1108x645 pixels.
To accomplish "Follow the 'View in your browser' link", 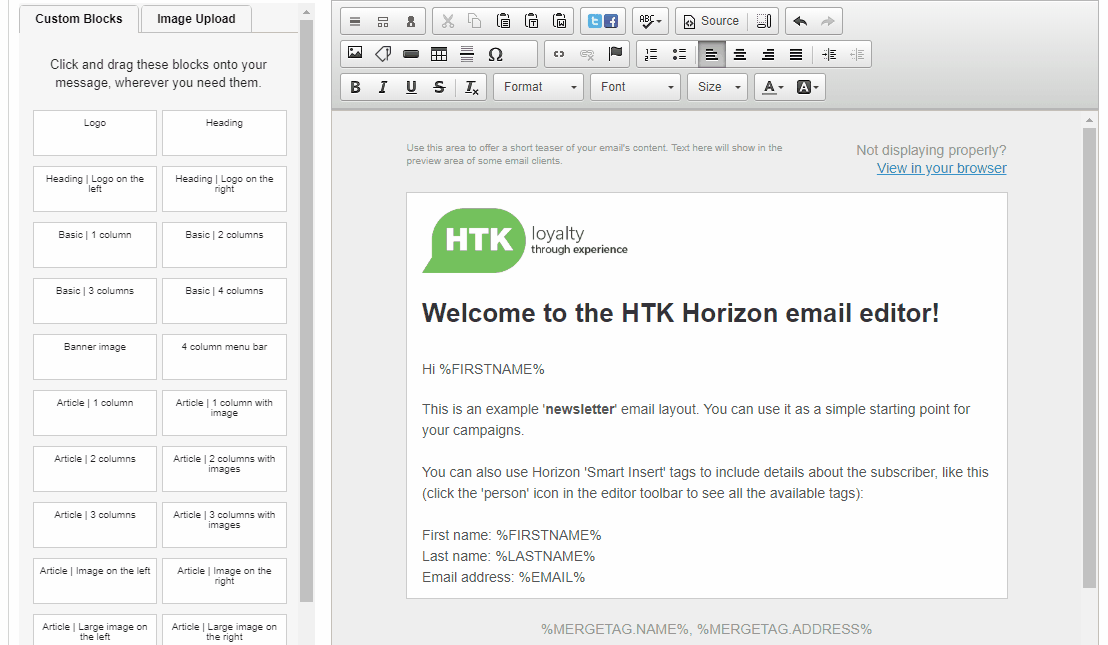I will (x=941, y=168).
